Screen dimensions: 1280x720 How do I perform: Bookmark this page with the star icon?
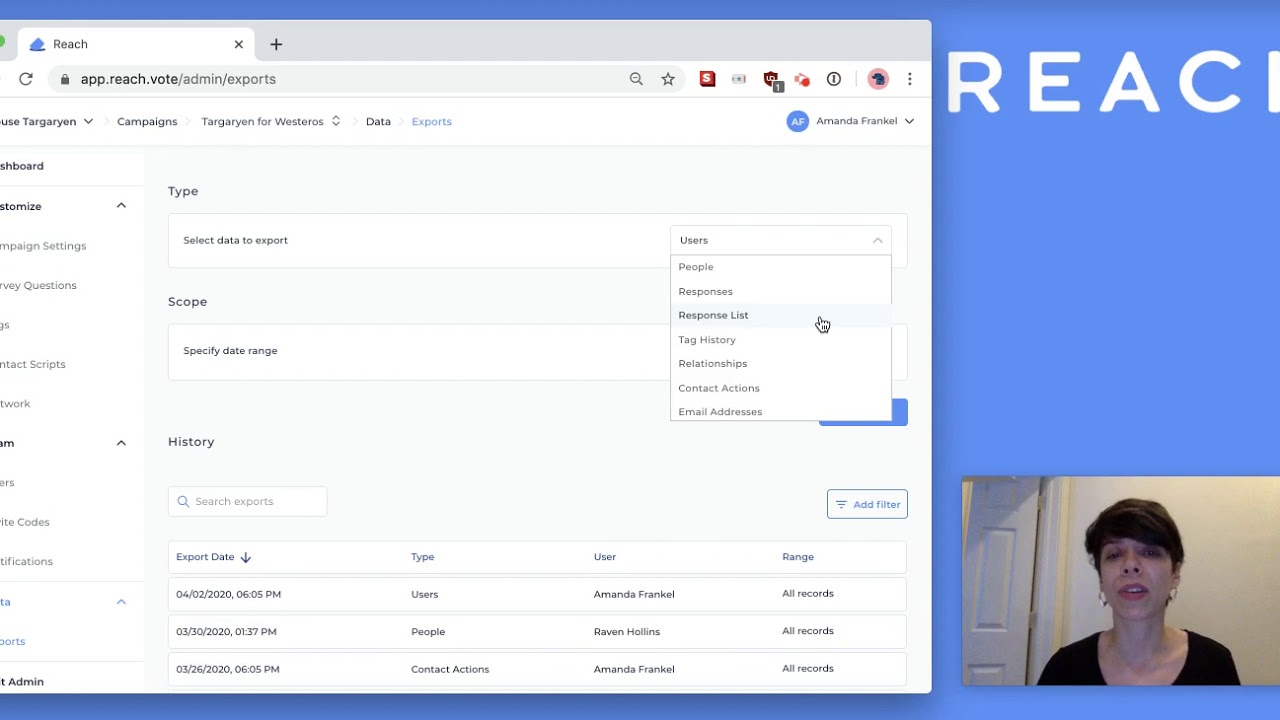coord(668,79)
